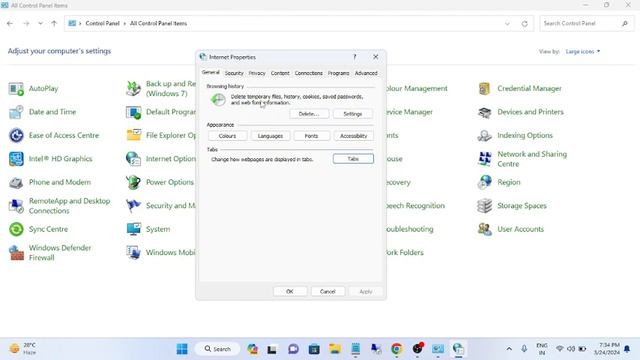The width and height of the screenshot is (640, 360).
Task: Open recent locations dropdown arrow
Action: pyautogui.click(x=40, y=24)
